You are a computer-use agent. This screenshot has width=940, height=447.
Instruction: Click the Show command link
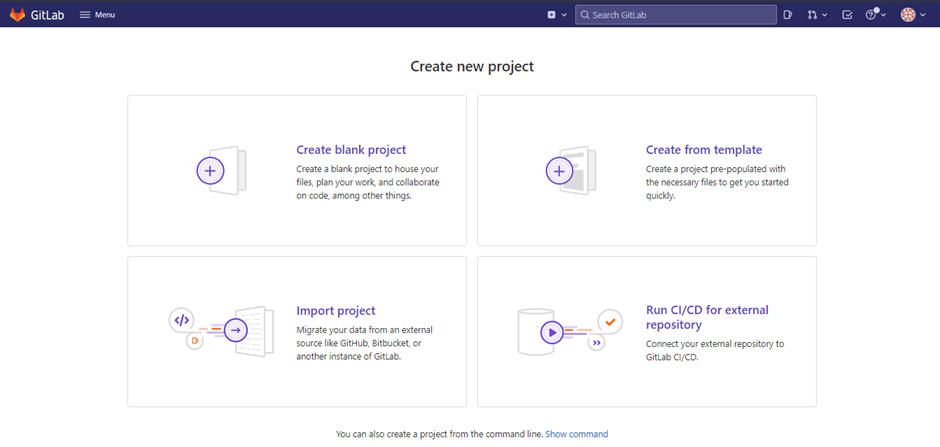pyautogui.click(x=577, y=434)
